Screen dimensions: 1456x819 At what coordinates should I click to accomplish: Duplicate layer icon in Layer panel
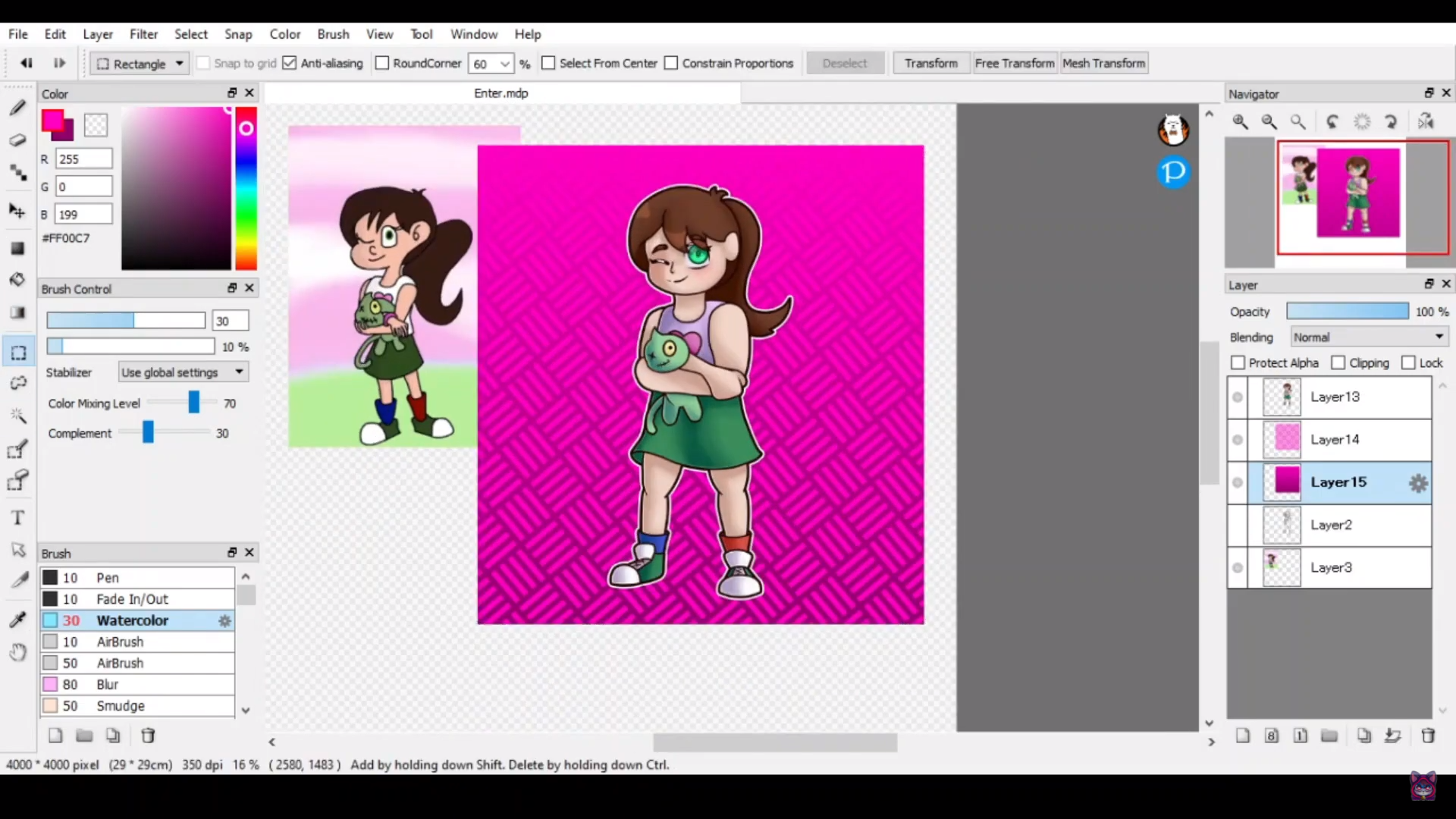[1363, 736]
